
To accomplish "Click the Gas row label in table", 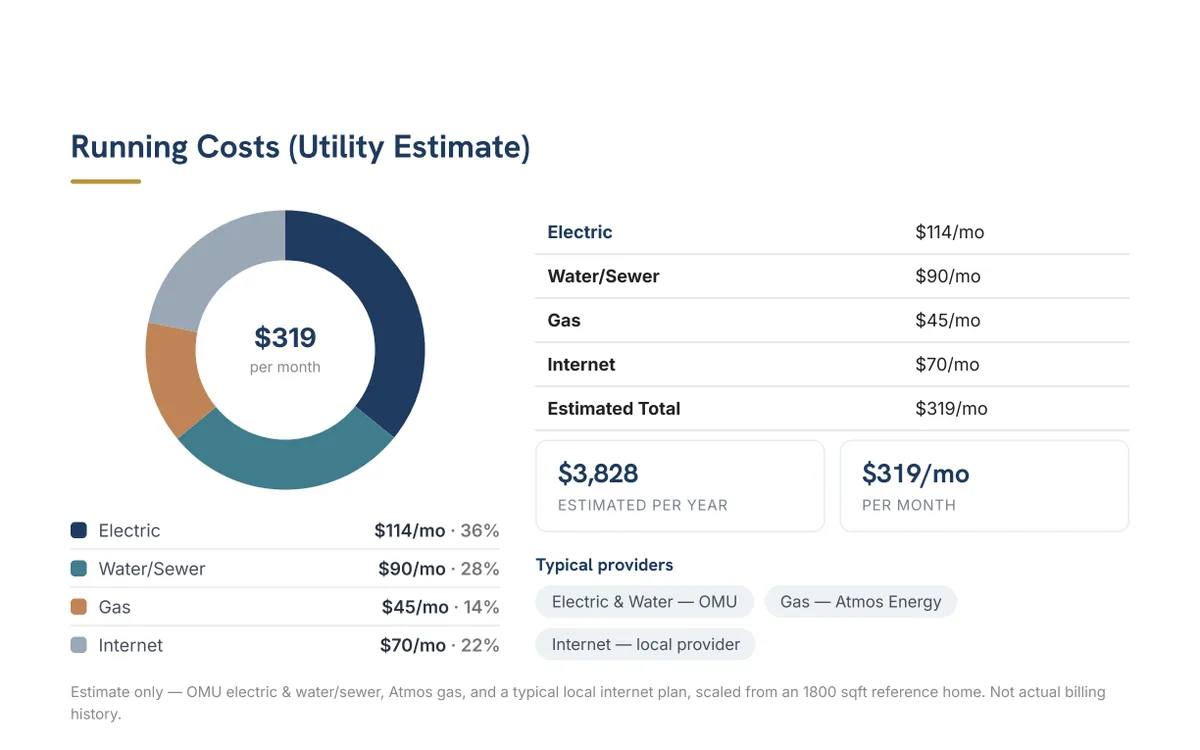I will point(564,320).
